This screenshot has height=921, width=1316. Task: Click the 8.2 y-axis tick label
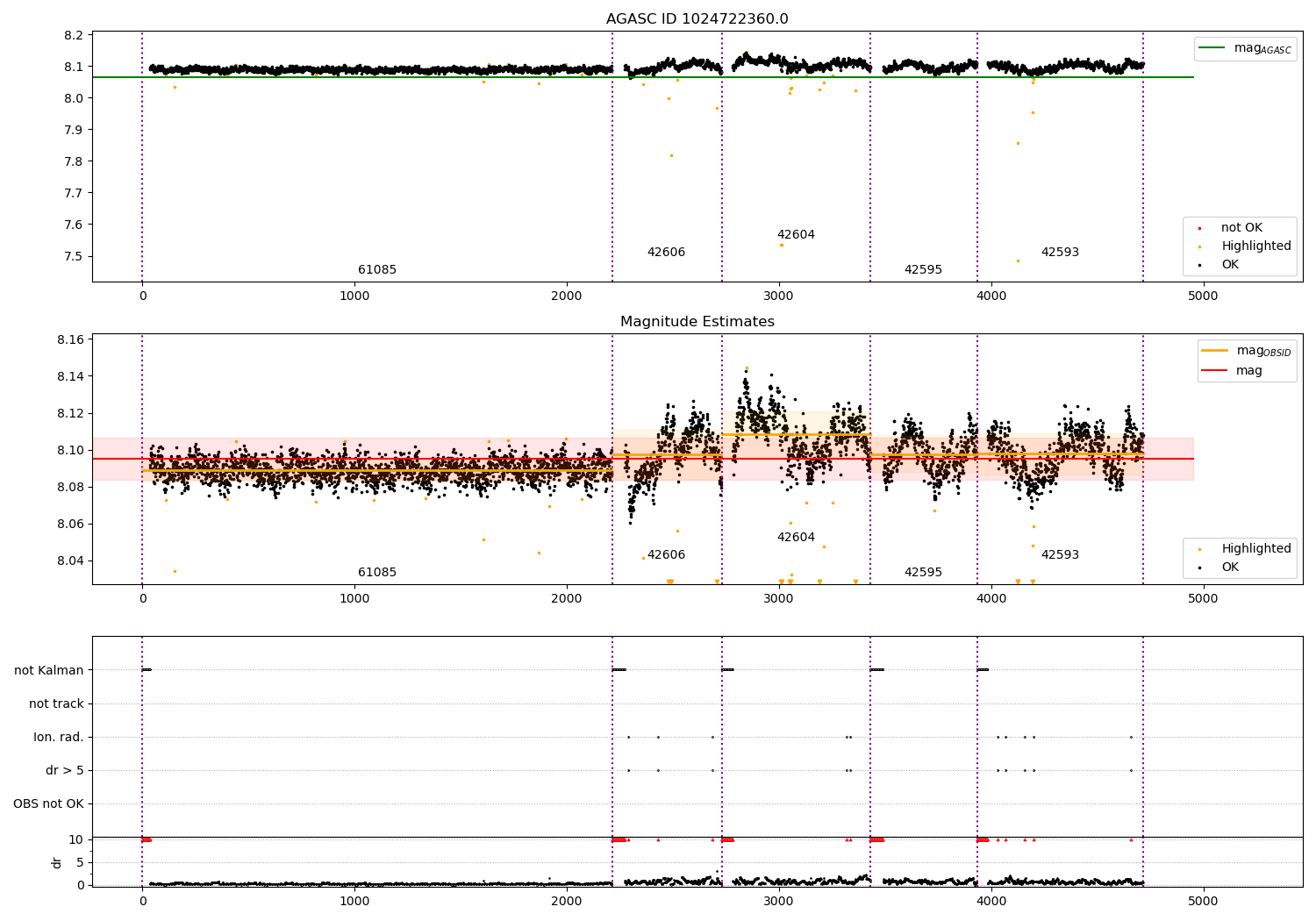(75, 36)
